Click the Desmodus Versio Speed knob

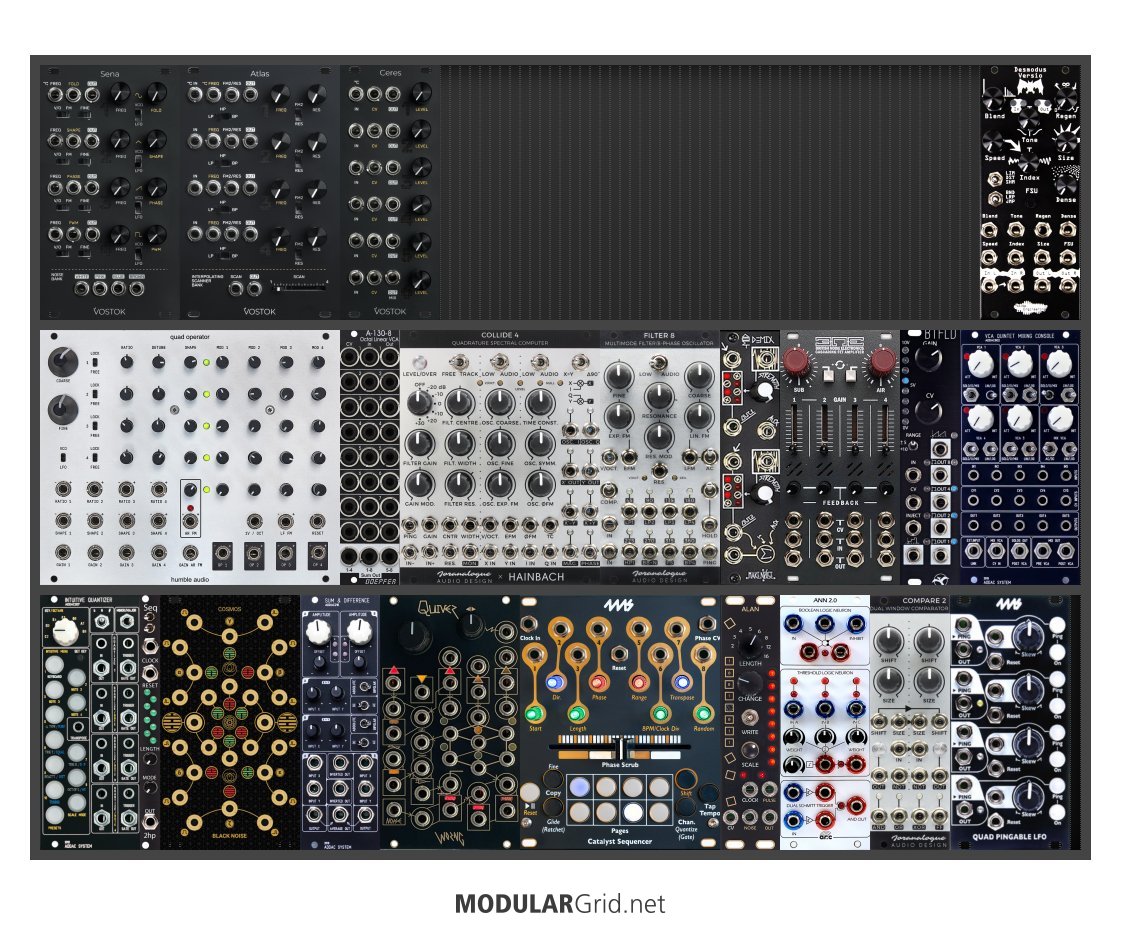[x=992, y=140]
